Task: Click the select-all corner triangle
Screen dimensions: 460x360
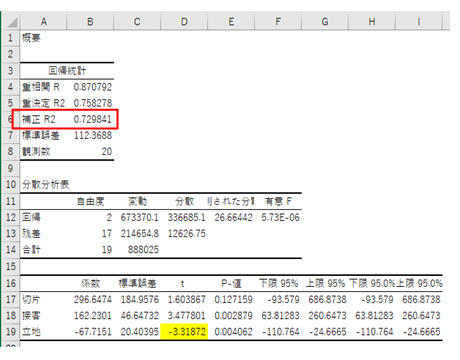Action: 12,22
